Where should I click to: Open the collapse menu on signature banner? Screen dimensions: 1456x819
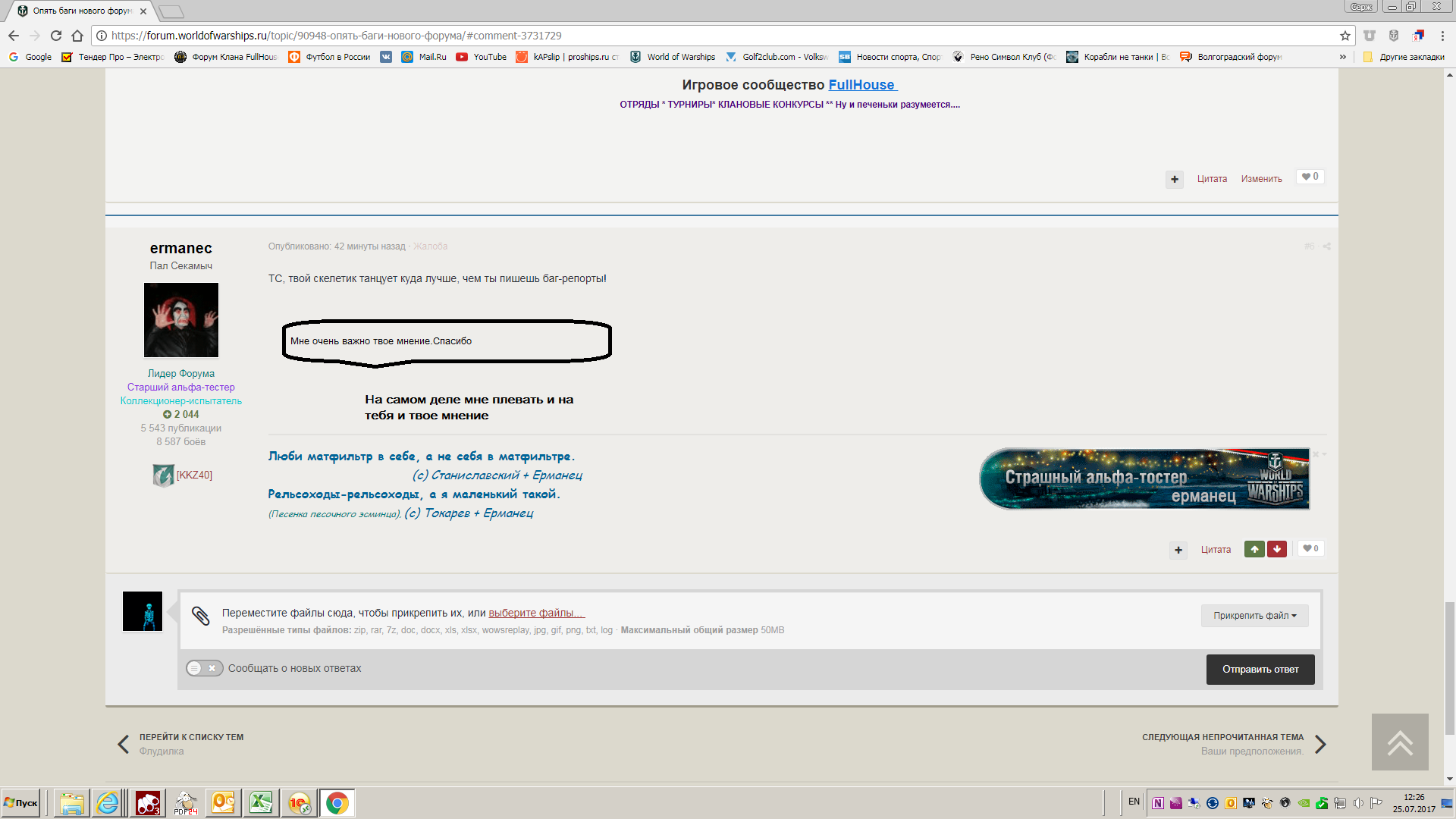pos(1320,454)
